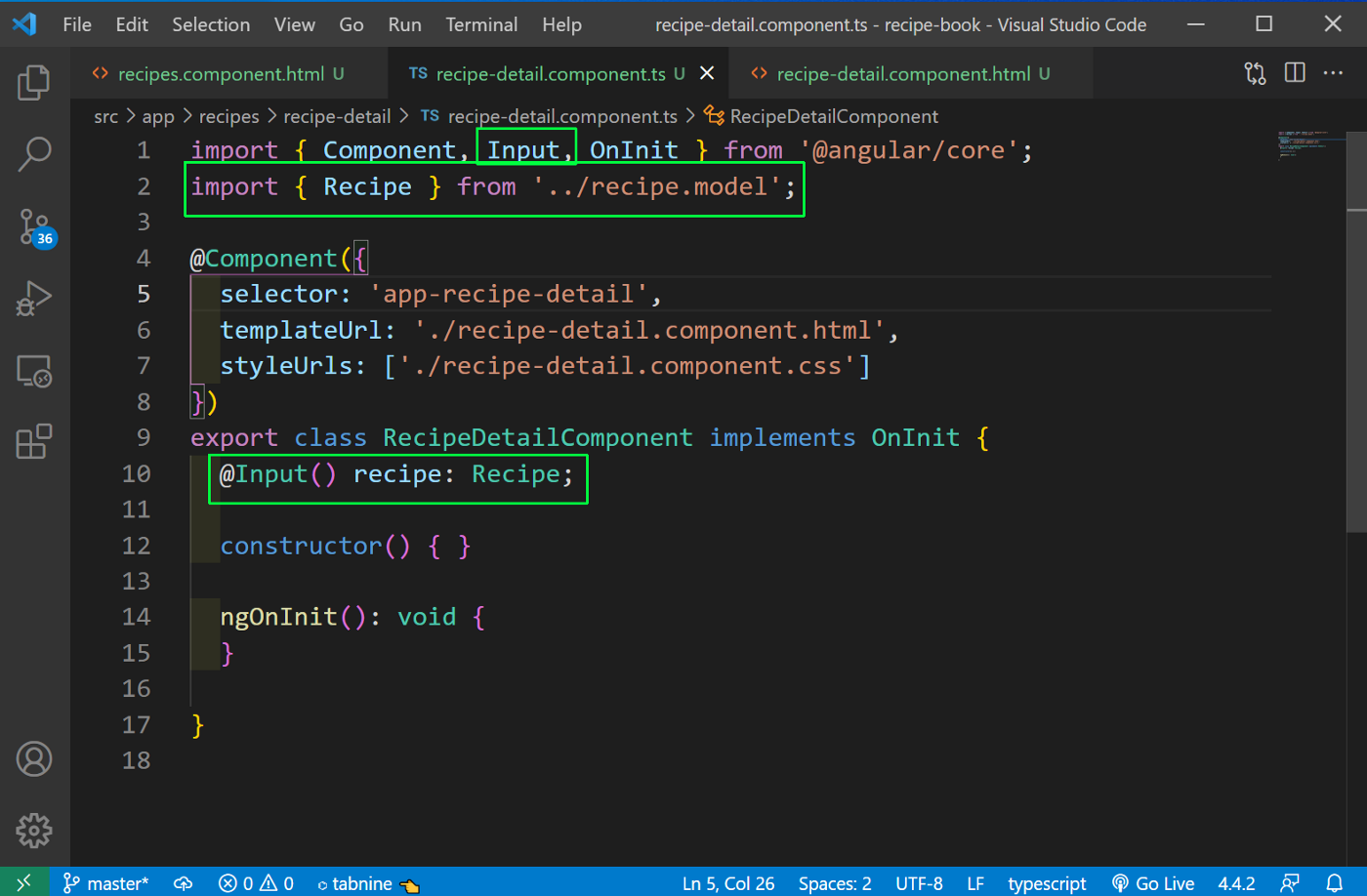
Task: Click TypeScript version 4.4.2
Action: (1236, 882)
